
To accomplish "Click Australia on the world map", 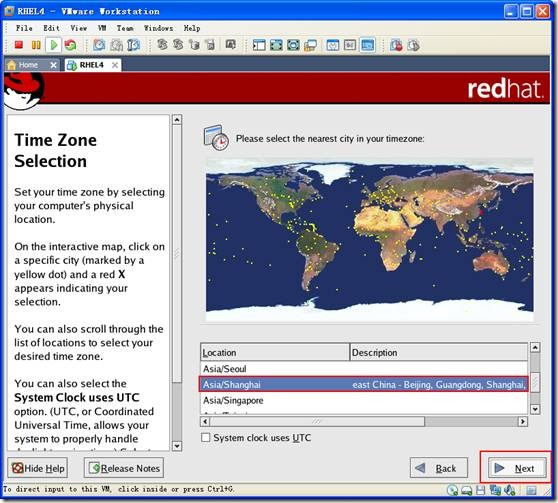I will click(491, 263).
